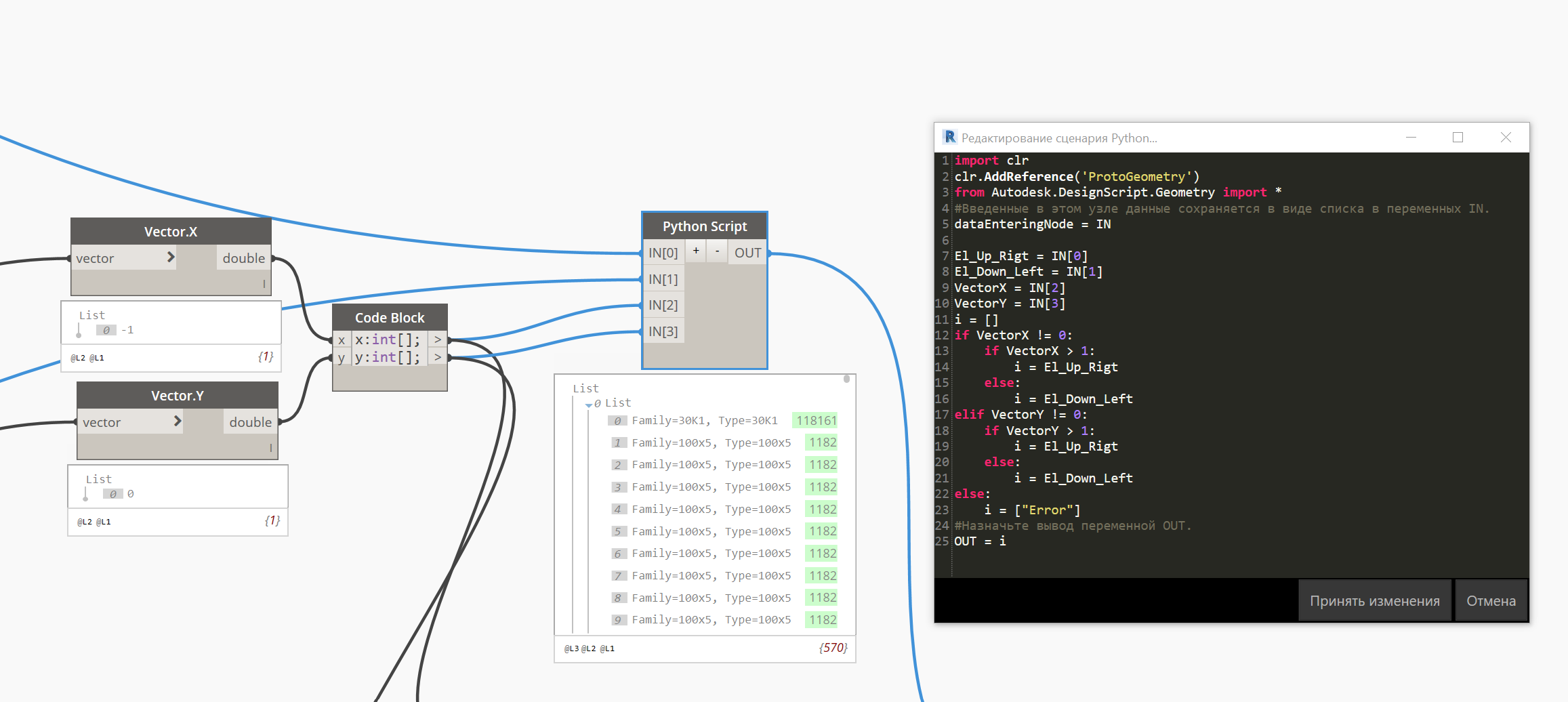Click the Revit logo in the Python editor titlebar
Viewport: 1568px width, 702px height.
point(949,137)
